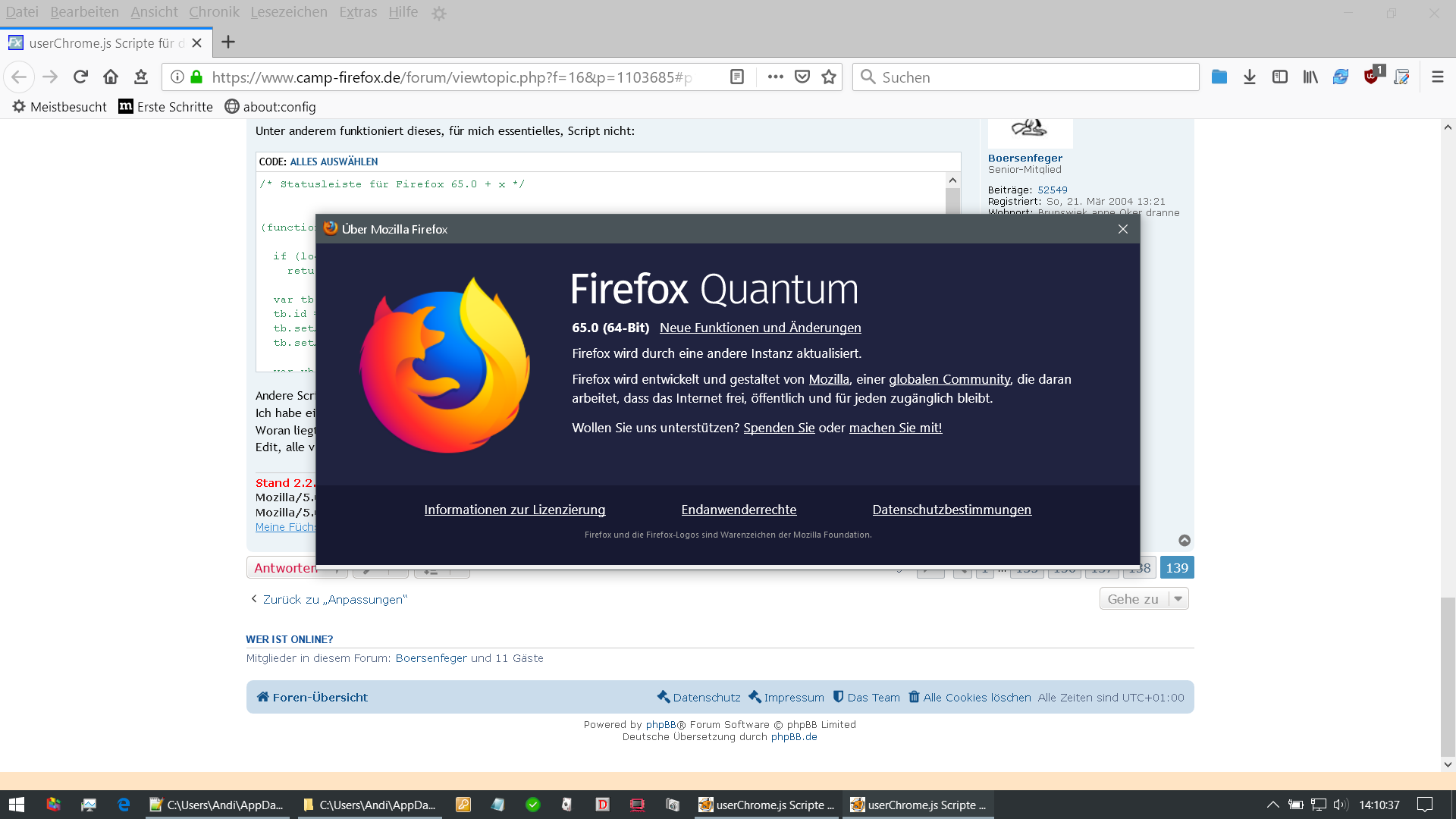
Task: Save page to Pocket icon
Action: pos(802,77)
